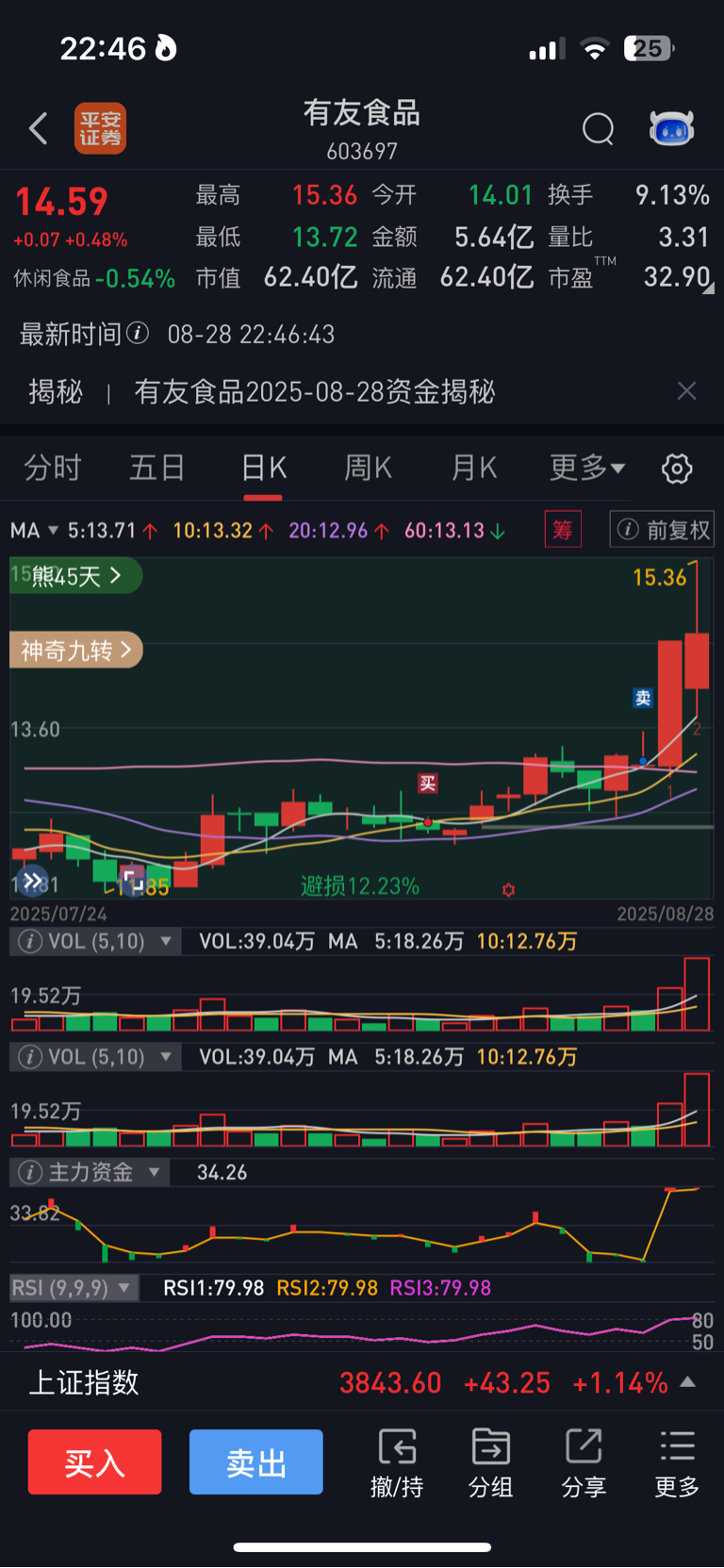The height and width of the screenshot is (1568, 724).
Task: Tap the RSI1:79.98 reading
Action: [214, 1288]
